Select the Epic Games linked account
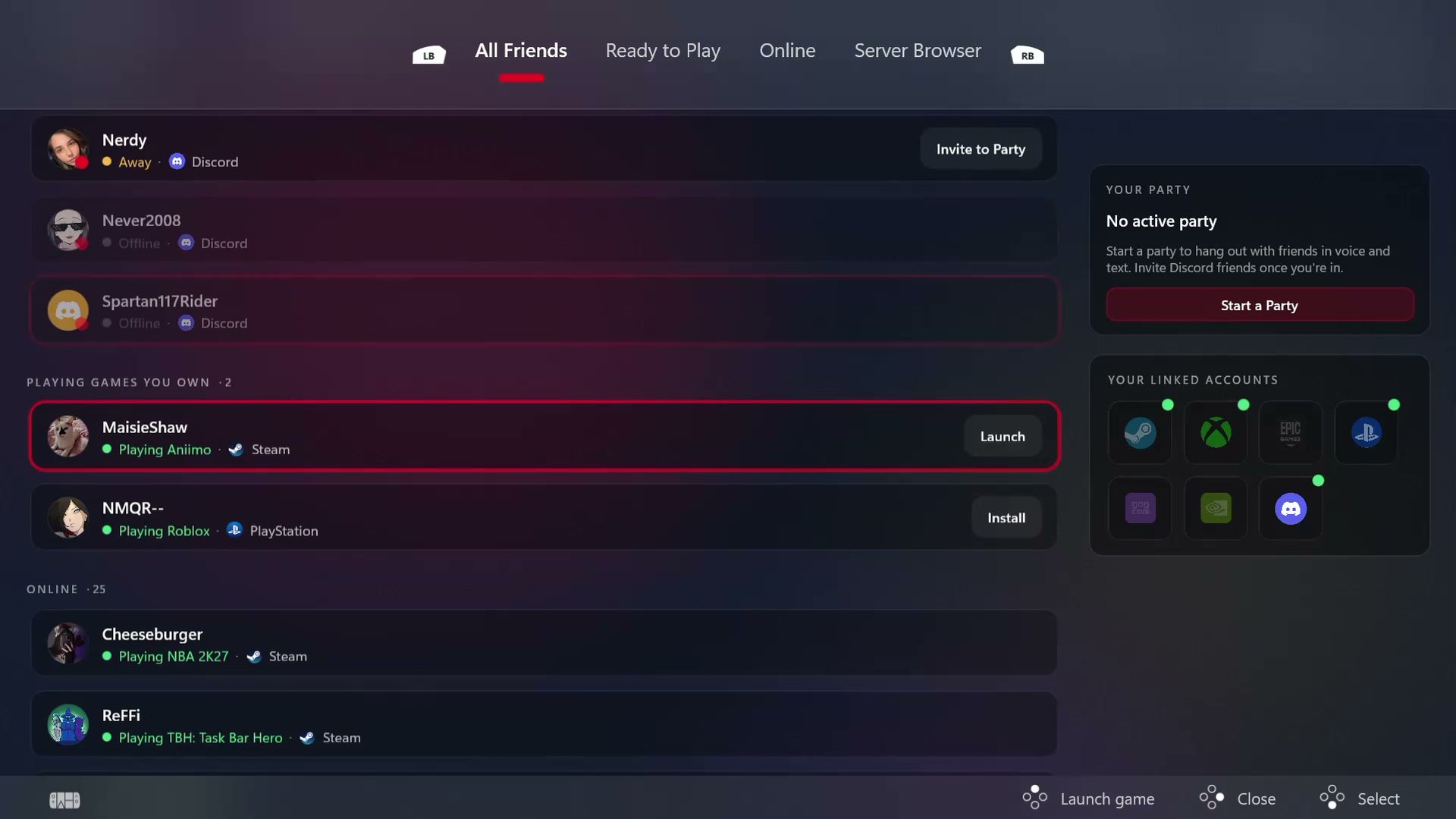This screenshot has height=819, width=1456. [x=1291, y=433]
